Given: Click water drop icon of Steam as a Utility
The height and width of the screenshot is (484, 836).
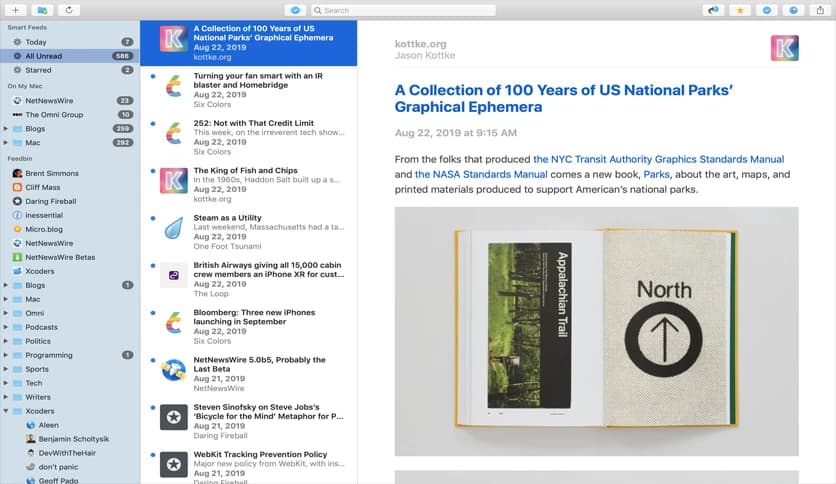Looking at the screenshot, I should tap(174, 228).
